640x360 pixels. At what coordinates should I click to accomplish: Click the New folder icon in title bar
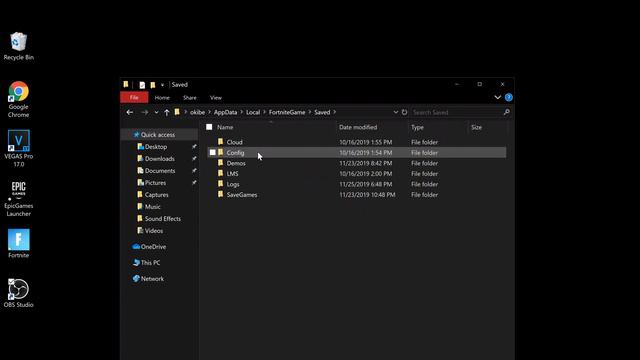[153, 85]
